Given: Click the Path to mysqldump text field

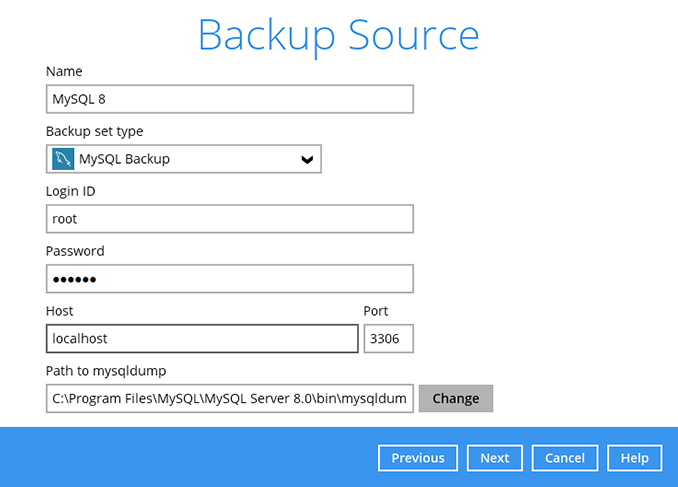Looking at the screenshot, I should click(x=230, y=398).
